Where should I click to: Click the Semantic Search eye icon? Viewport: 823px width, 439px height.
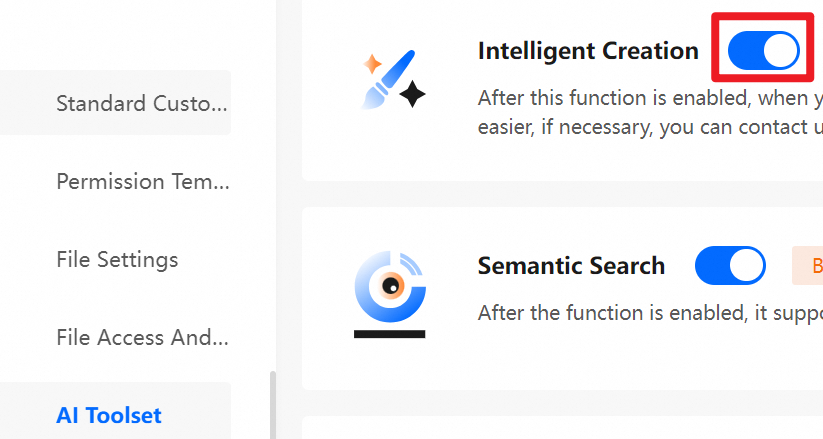point(389,286)
